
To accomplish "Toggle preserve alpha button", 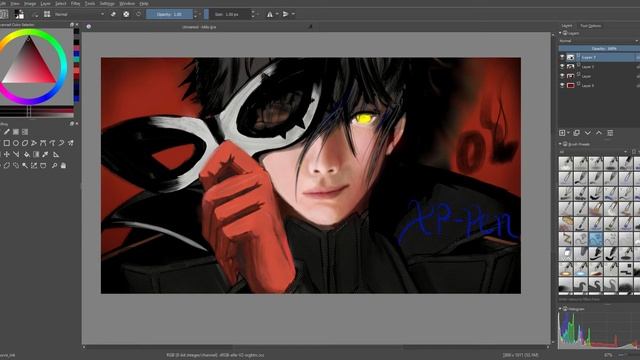I will pos(126,14).
